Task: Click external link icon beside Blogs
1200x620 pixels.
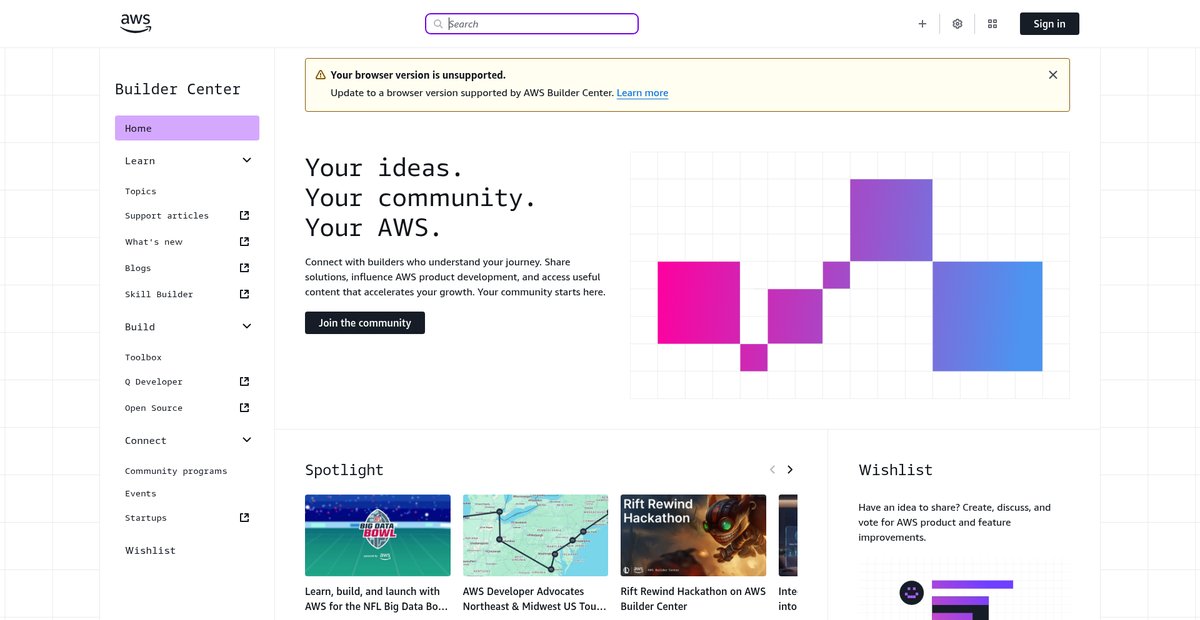Action: 244,267
